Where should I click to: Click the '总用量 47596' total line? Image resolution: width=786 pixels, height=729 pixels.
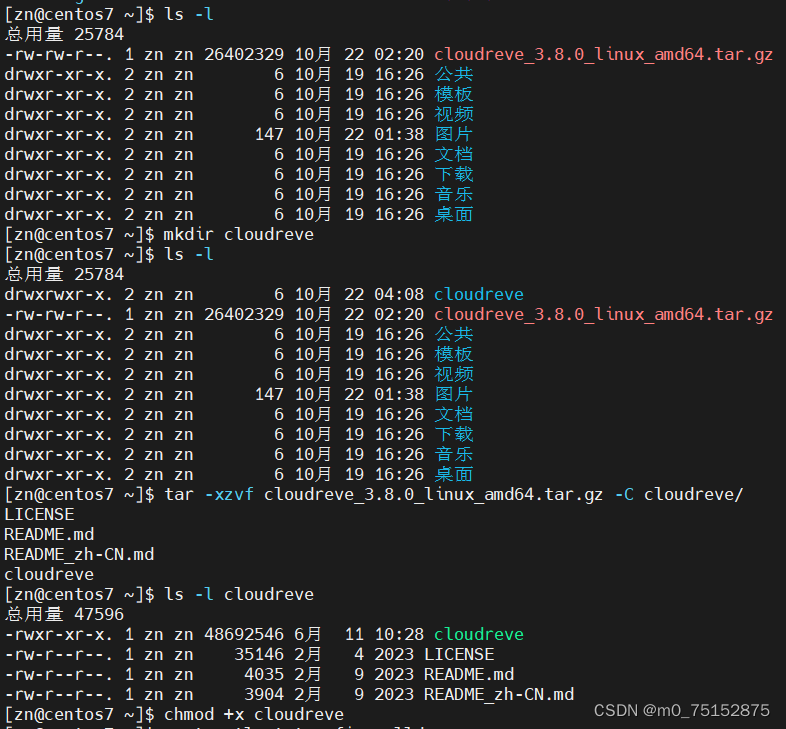point(64,615)
